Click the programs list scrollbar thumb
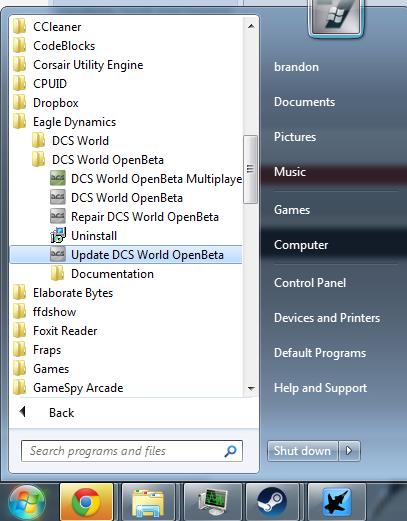Screen dimensions: 407x521 click(250, 169)
